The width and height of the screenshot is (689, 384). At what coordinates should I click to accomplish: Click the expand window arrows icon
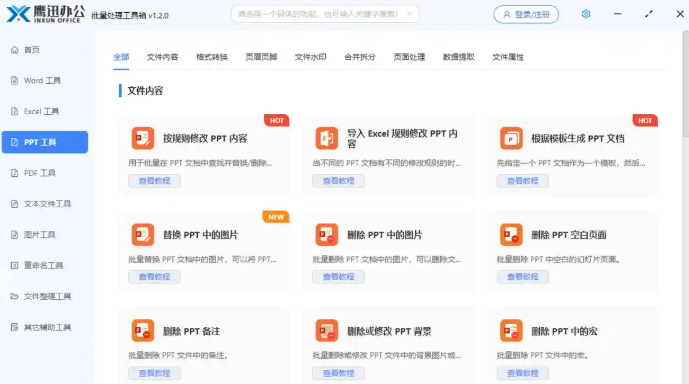649,14
